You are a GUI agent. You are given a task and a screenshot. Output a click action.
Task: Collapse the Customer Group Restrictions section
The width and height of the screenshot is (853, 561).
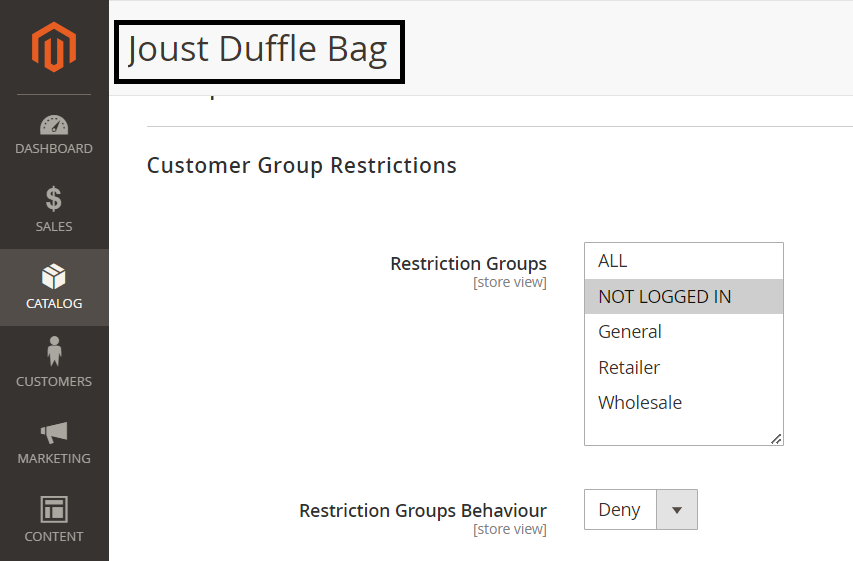pyautogui.click(x=302, y=166)
